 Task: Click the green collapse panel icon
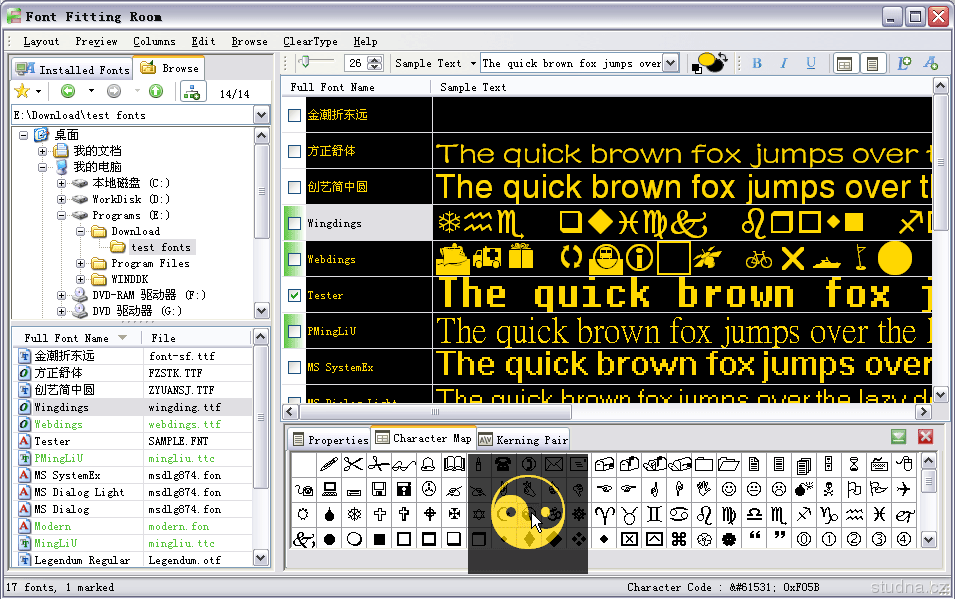899,437
